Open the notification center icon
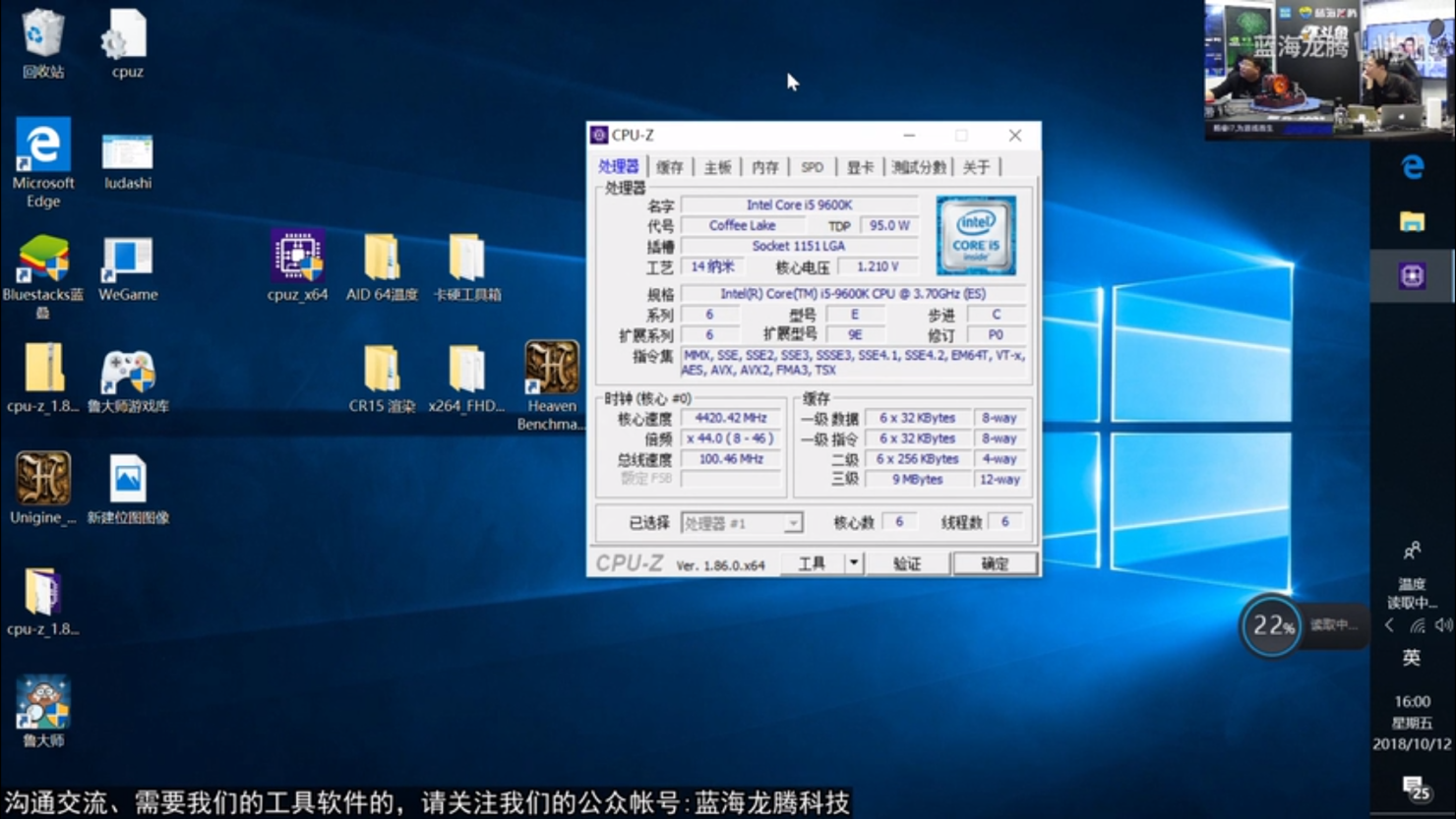Image resolution: width=1456 pixels, height=819 pixels. pos(1415,788)
